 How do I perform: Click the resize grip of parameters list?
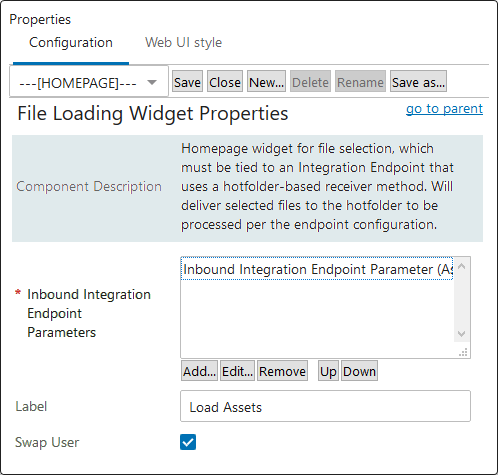[463, 352]
